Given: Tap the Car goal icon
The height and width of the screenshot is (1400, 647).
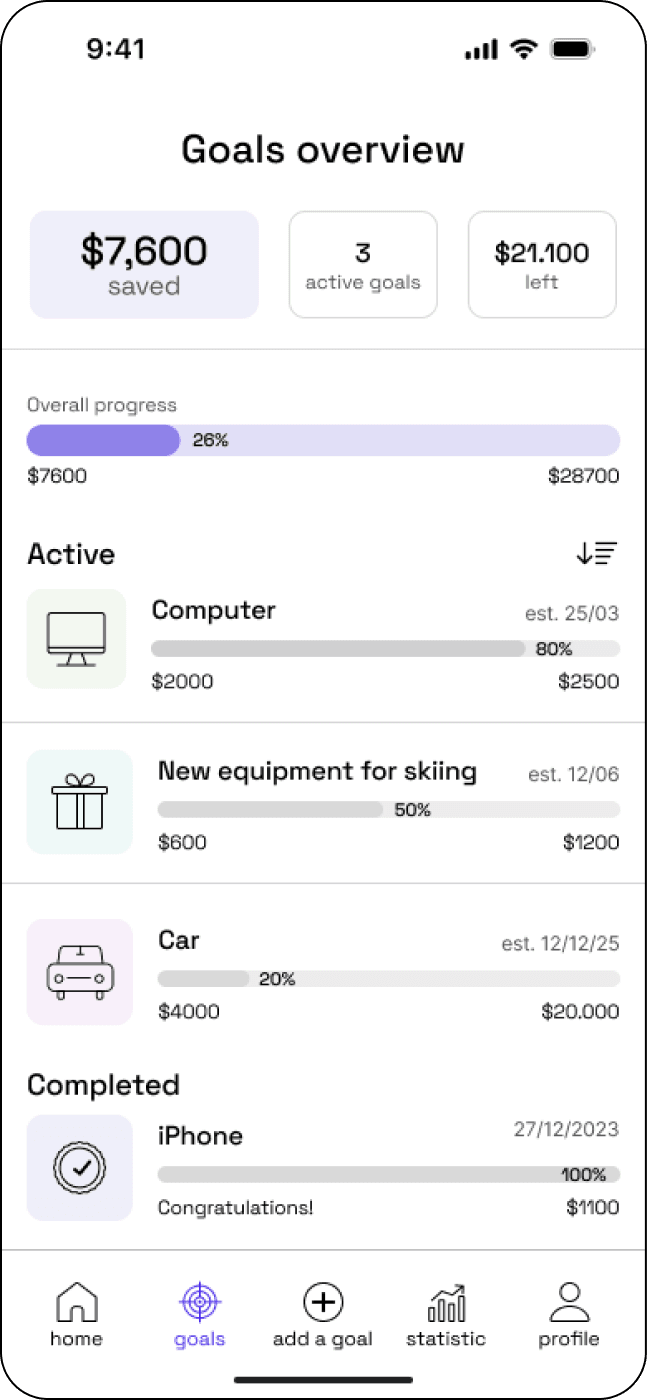Looking at the screenshot, I should pyautogui.click(x=79, y=972).
